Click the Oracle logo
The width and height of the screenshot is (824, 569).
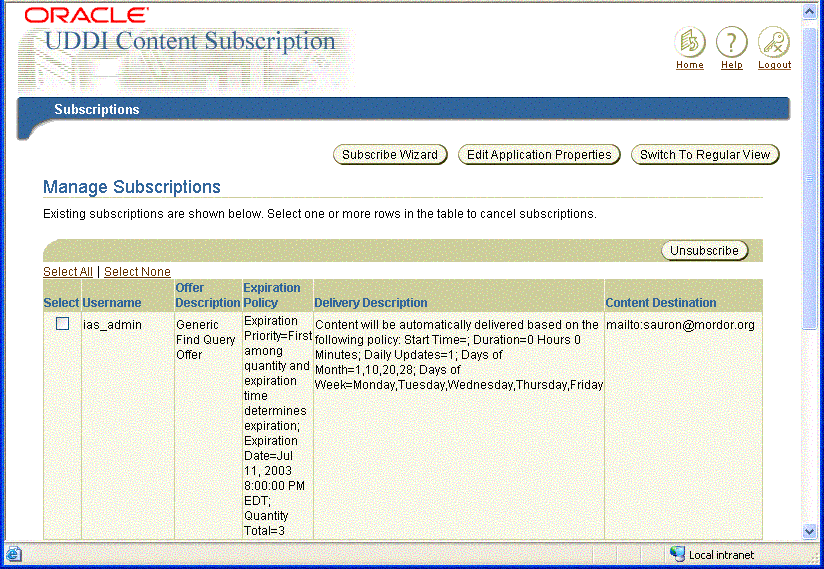86,15
